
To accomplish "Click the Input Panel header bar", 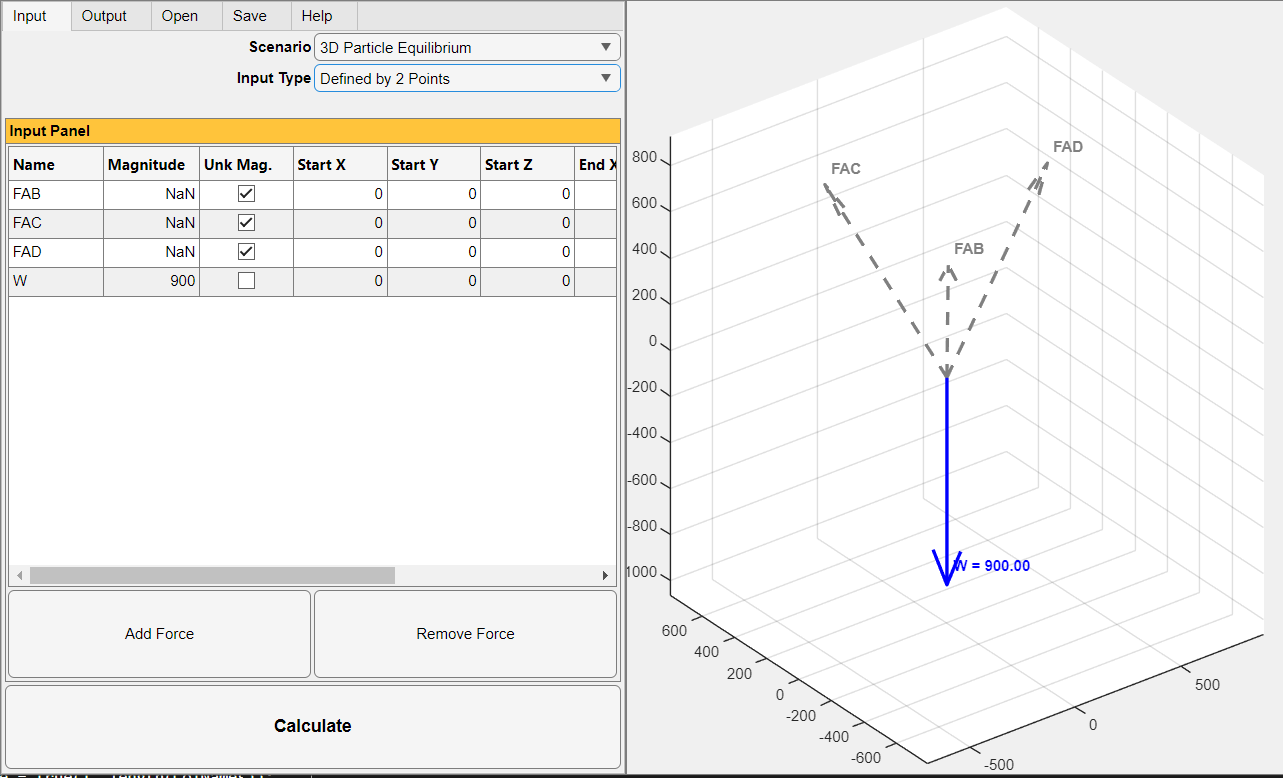I will click(313, 131).
